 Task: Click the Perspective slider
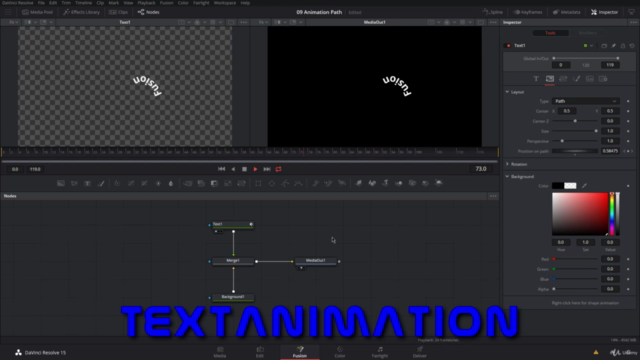pos(575,141)
